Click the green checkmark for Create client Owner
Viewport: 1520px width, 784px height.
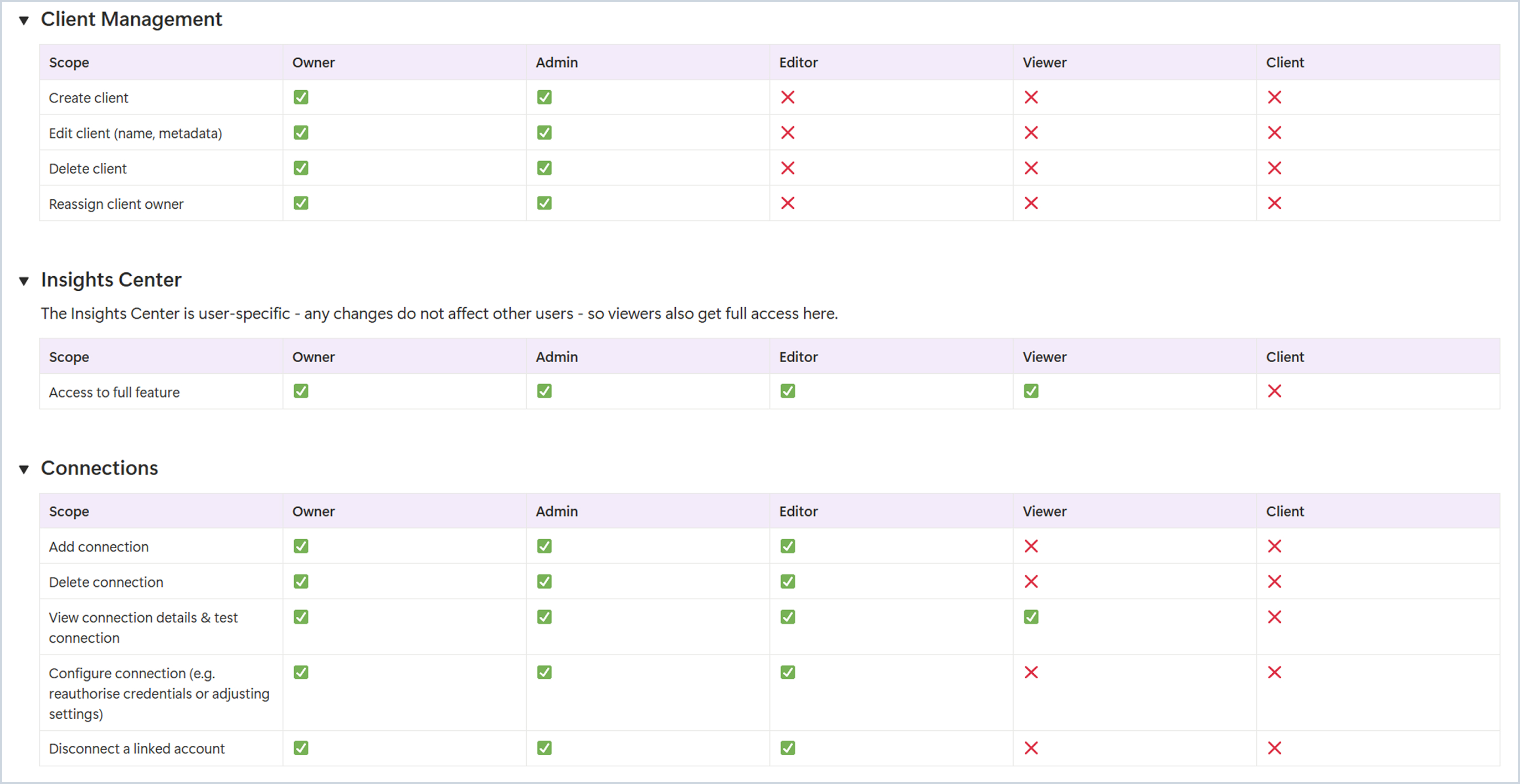[301, 97]
